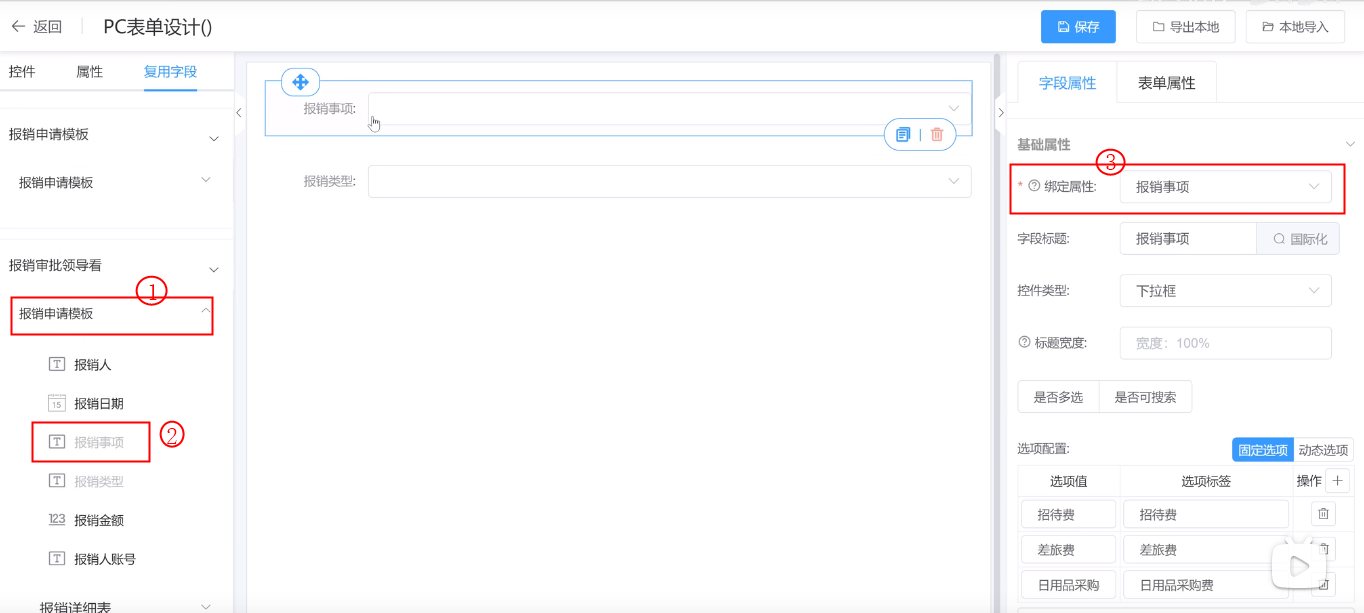1364x613 pixels.
Task: Click the back arrow icon beside 返回
Action: (18, 27)
